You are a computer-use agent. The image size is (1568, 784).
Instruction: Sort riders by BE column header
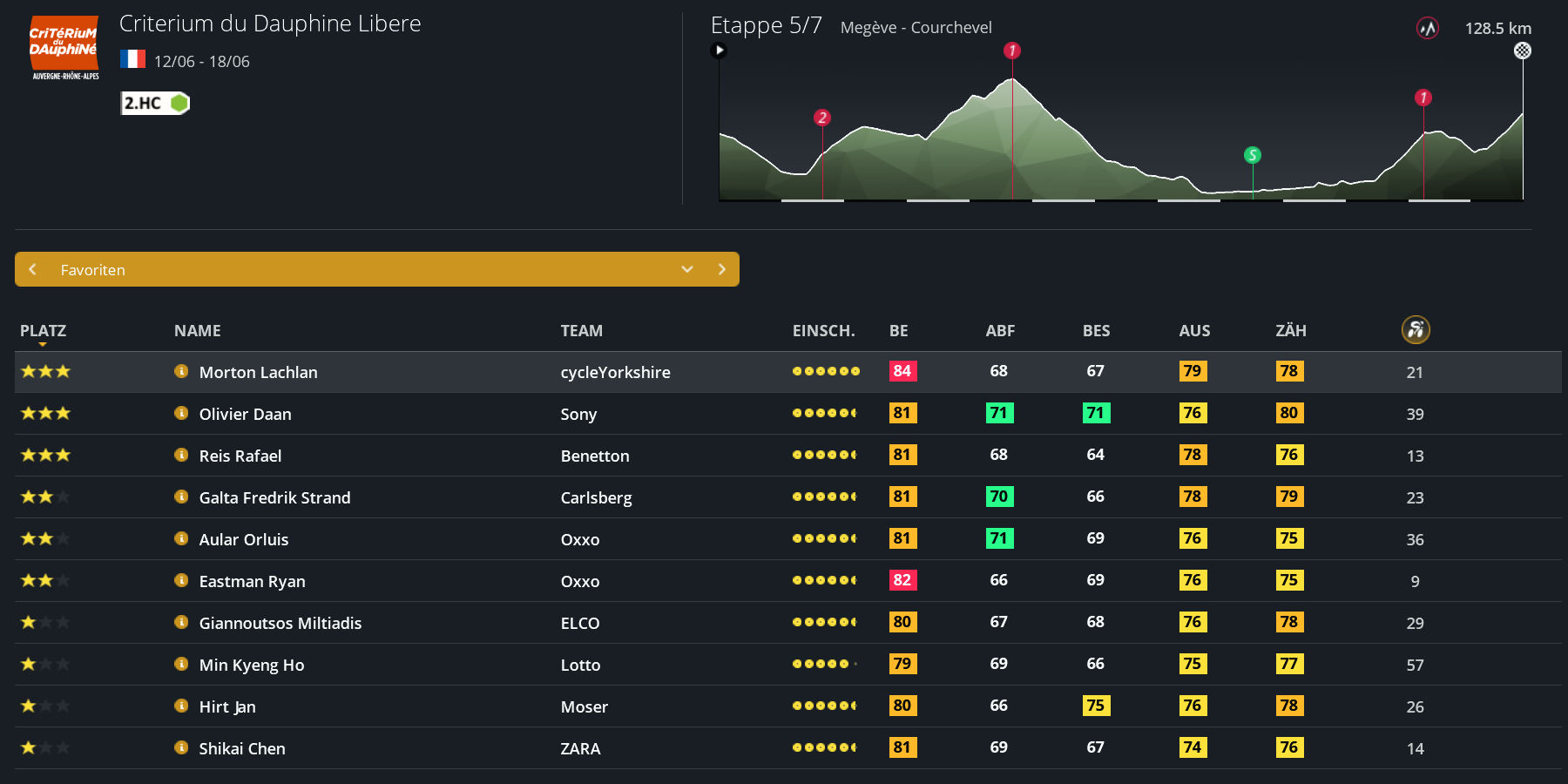point(898,330)
